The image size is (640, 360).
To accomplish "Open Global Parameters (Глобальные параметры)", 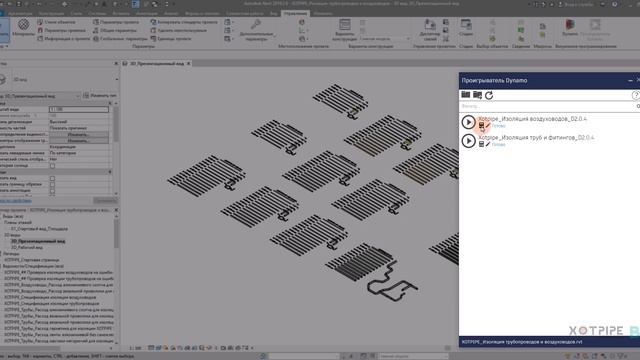I will click(120, 39).
